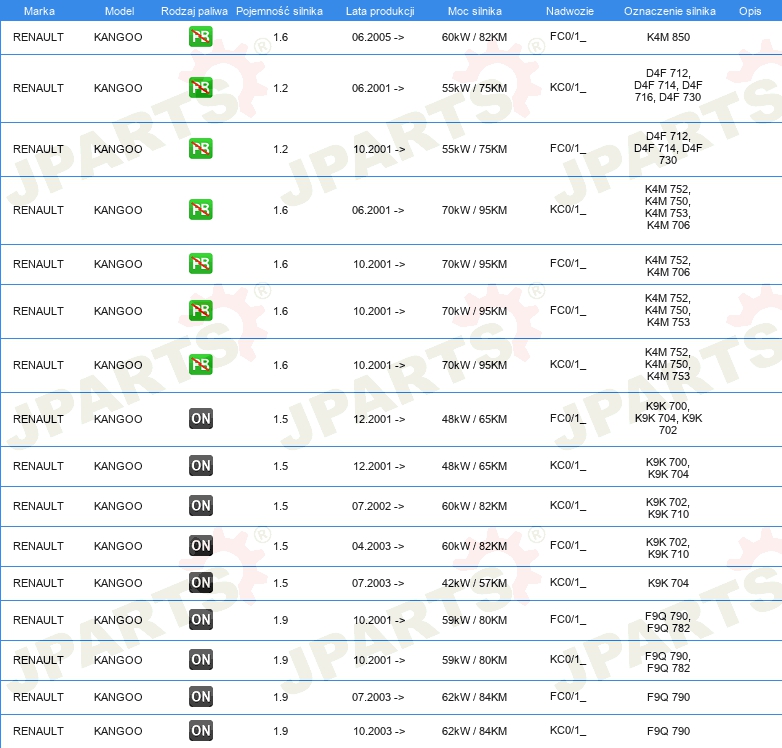This screenshot has width=782, height=748.
Task: Click the 42kW / 57KM power cell
Action: click(474, 583)
